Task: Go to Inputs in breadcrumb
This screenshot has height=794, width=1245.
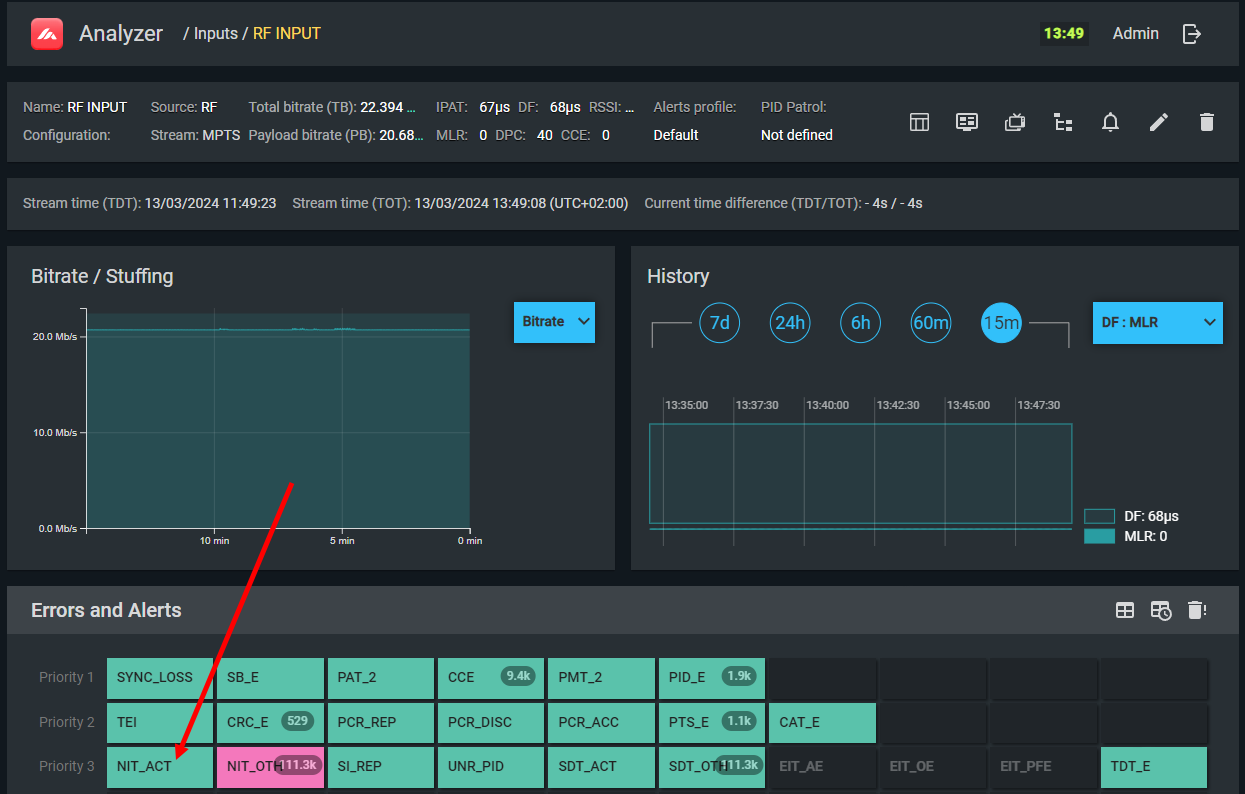Action: coord(215,34)
